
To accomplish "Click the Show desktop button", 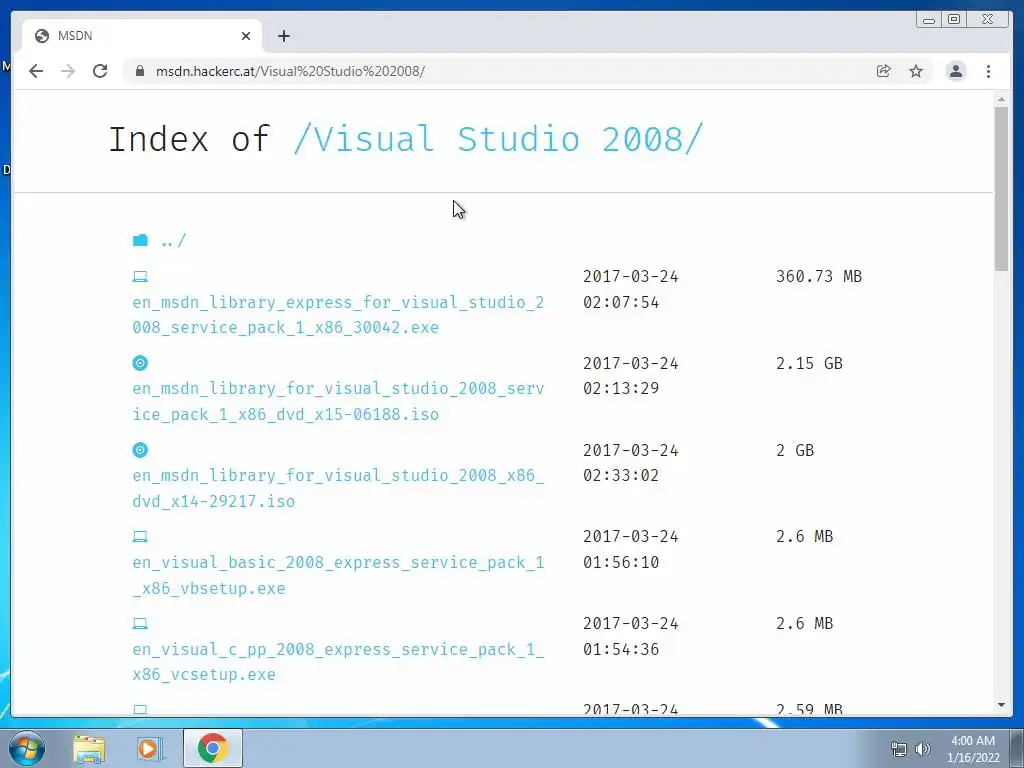I will [x=1017, y=748].
